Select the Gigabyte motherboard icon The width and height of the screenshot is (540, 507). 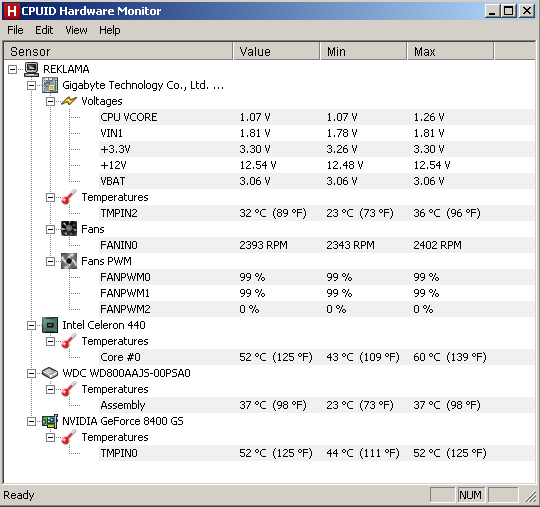[x=50, y=85]
